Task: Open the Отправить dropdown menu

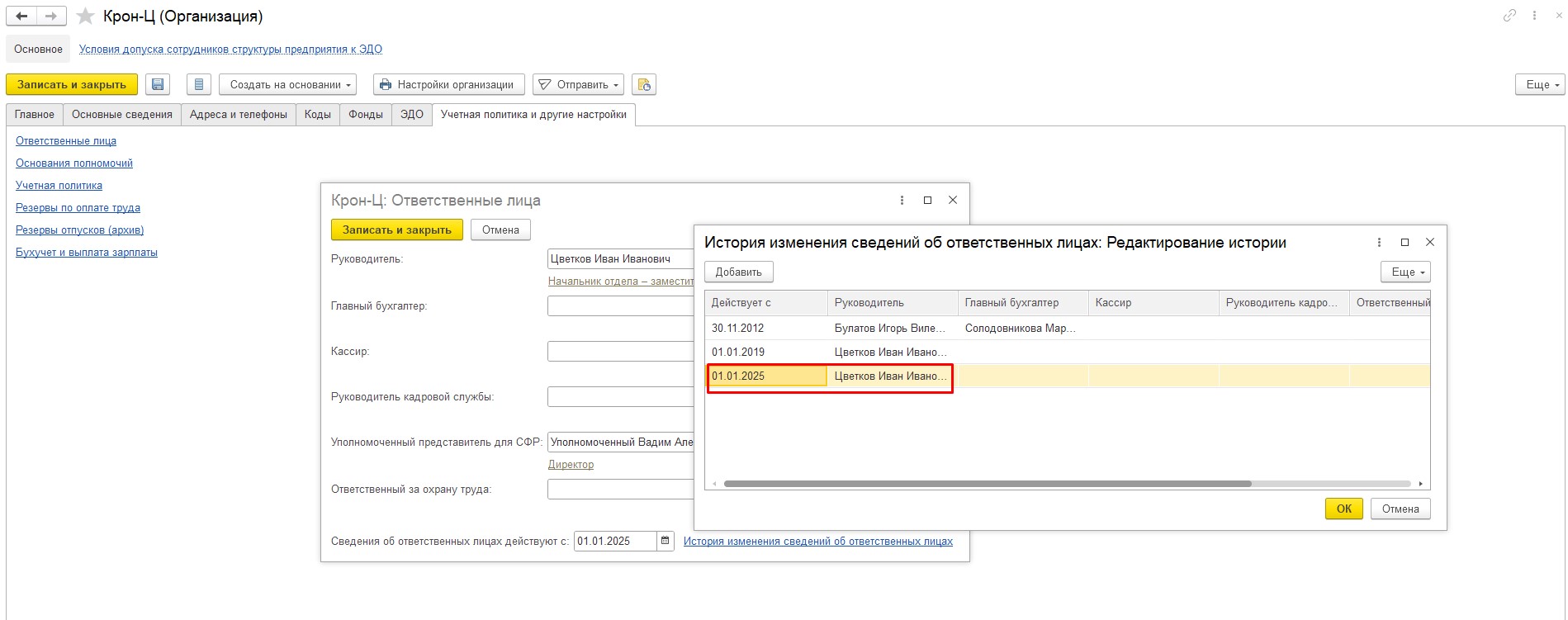Action: click(578, 84)
